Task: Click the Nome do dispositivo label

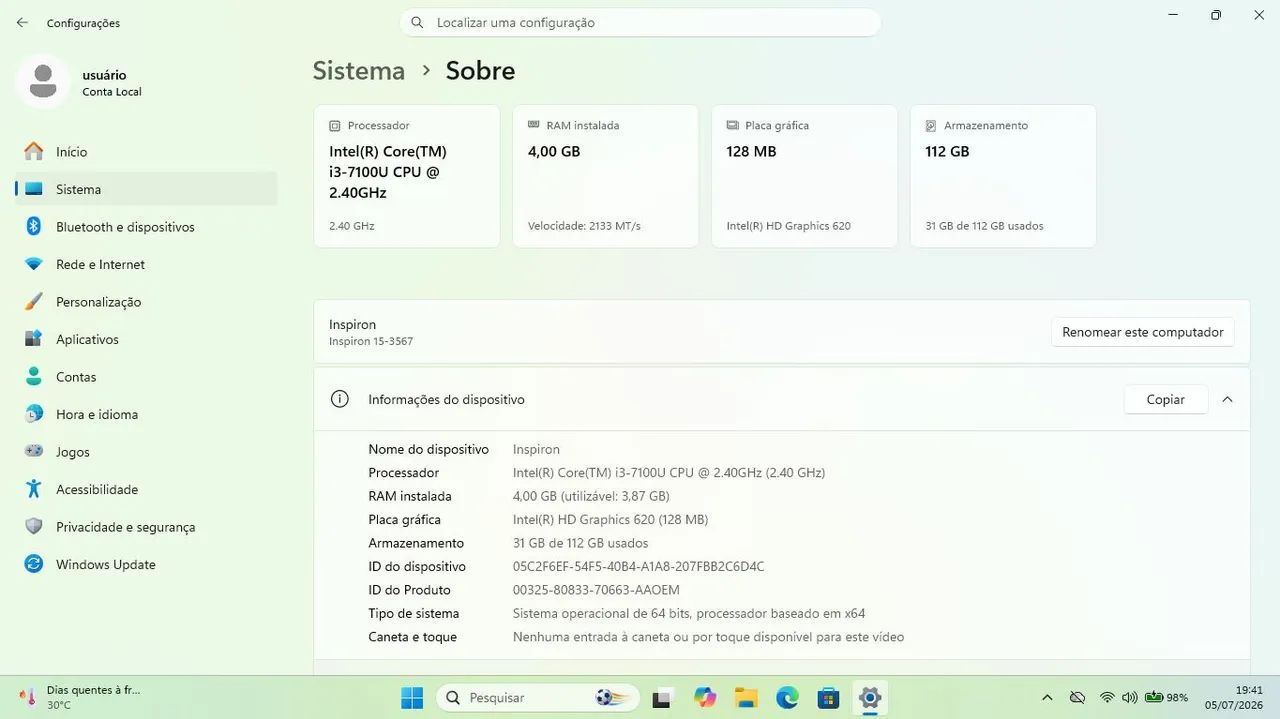Action: [x=428, y=450]
